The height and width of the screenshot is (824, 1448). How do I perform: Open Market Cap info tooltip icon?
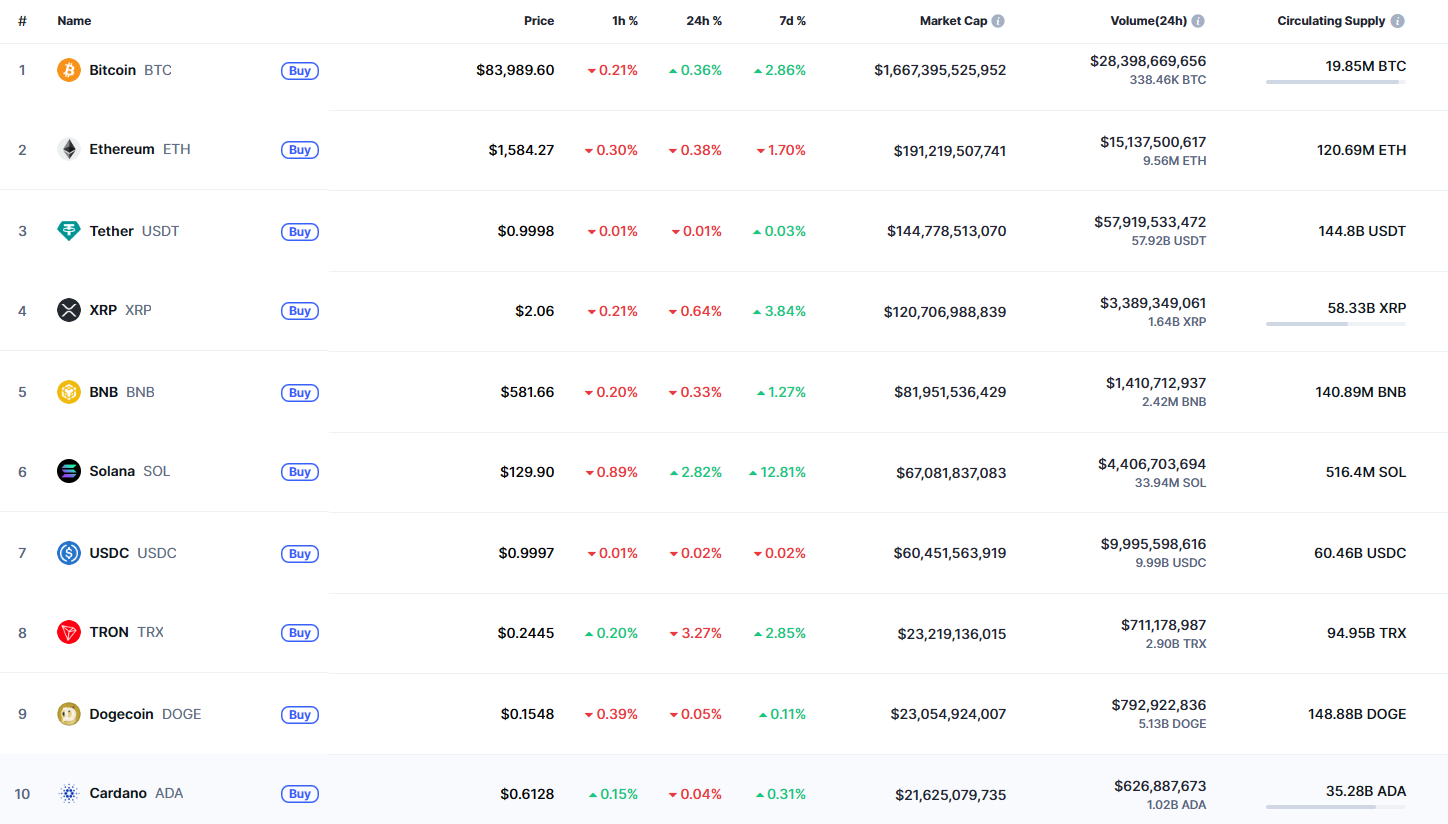[998, 21]
